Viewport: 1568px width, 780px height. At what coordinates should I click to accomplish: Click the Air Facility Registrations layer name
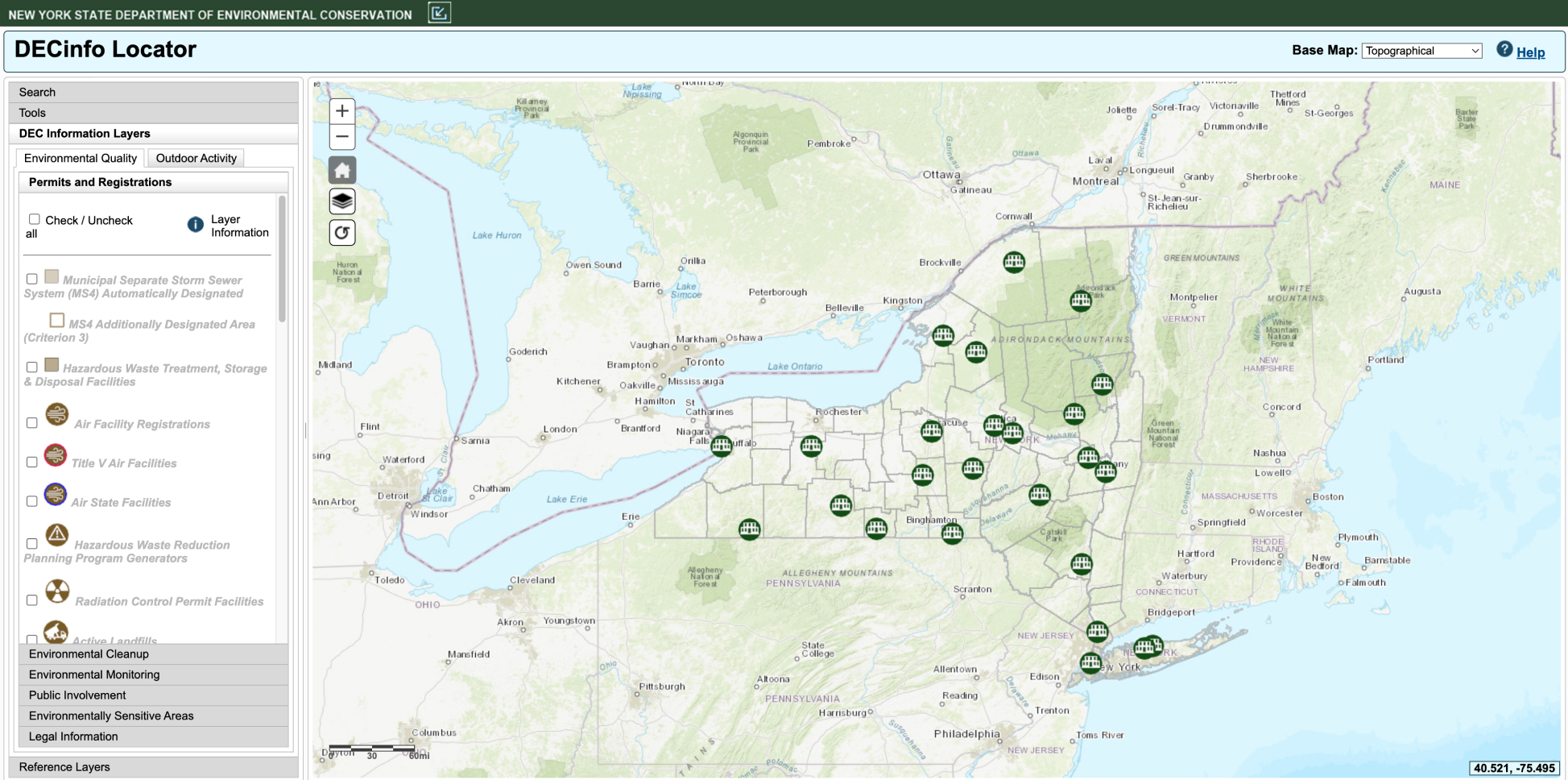[x=142, y=424]
